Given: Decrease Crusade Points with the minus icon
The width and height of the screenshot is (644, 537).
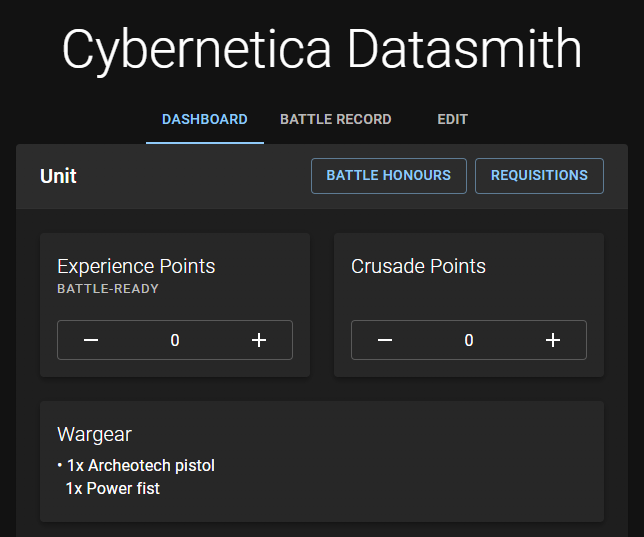Looking at the screenshot, I should [x=385, y=340].
